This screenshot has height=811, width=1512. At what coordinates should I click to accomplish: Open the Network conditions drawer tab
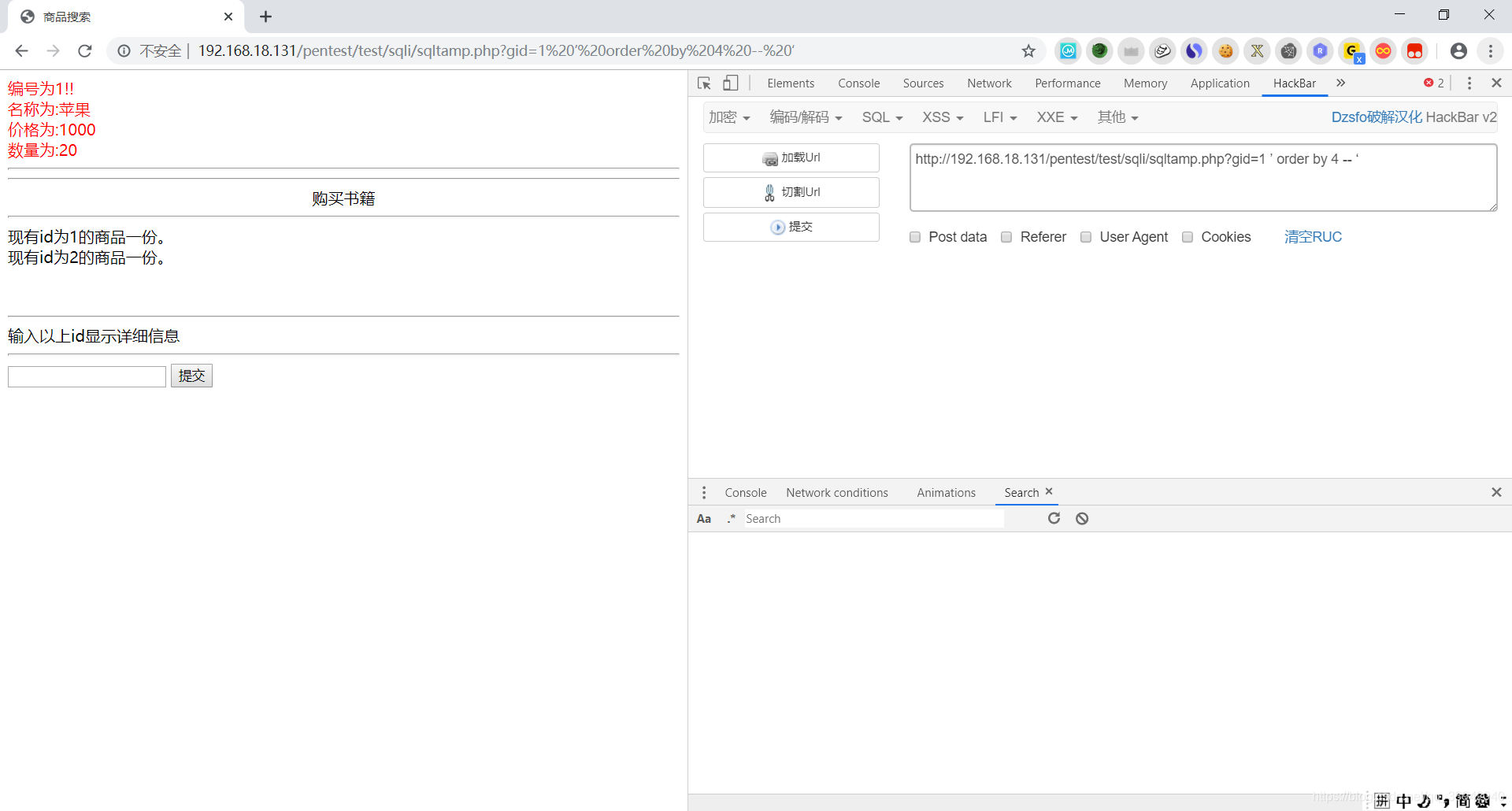click(x=836, y=493)
